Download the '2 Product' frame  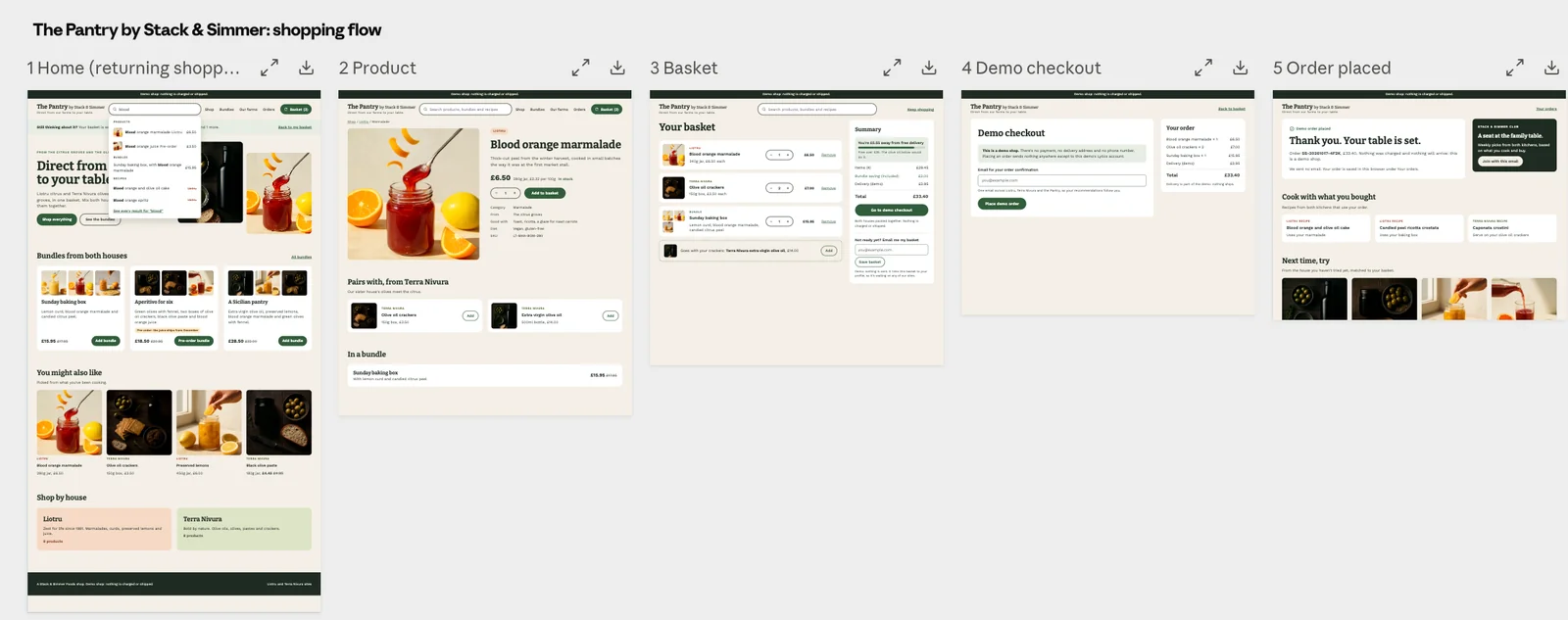tap(617, 68)
